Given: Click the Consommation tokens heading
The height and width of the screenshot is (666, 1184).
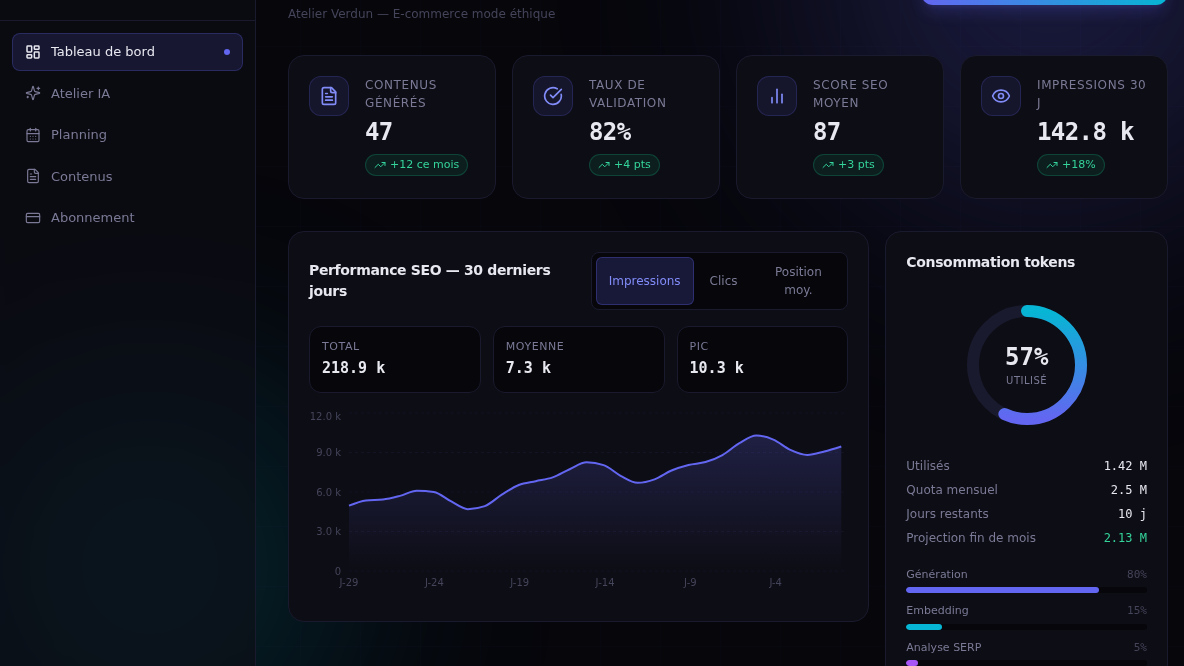Looking at the screenshot, I should [990, 262].
